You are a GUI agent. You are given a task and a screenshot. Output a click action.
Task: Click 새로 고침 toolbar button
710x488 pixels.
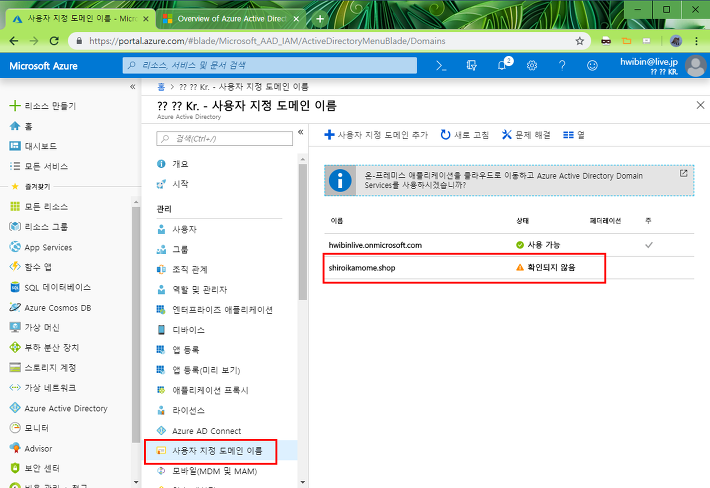465,135
